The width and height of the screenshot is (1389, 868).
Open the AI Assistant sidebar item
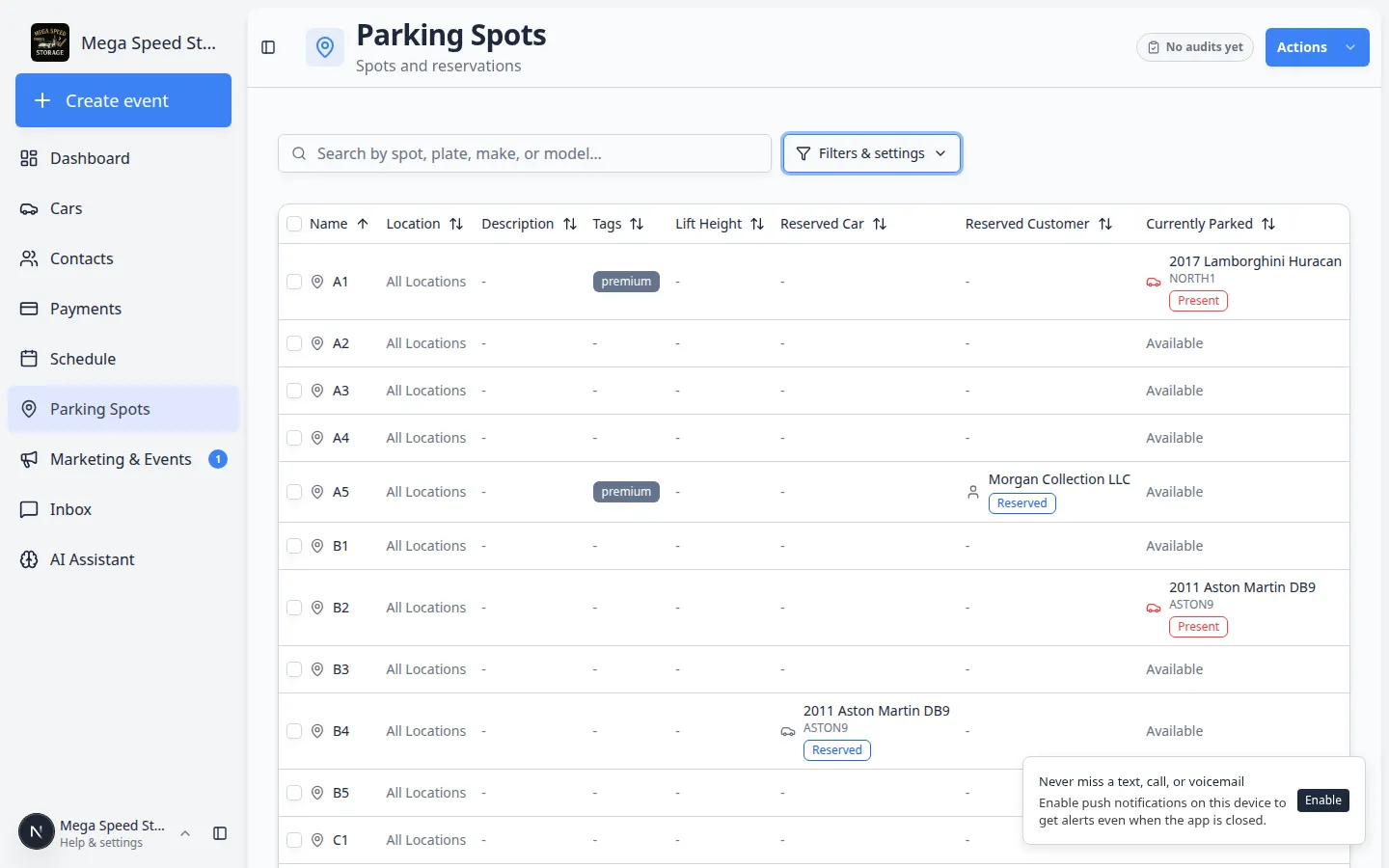[x=123, y=559]
